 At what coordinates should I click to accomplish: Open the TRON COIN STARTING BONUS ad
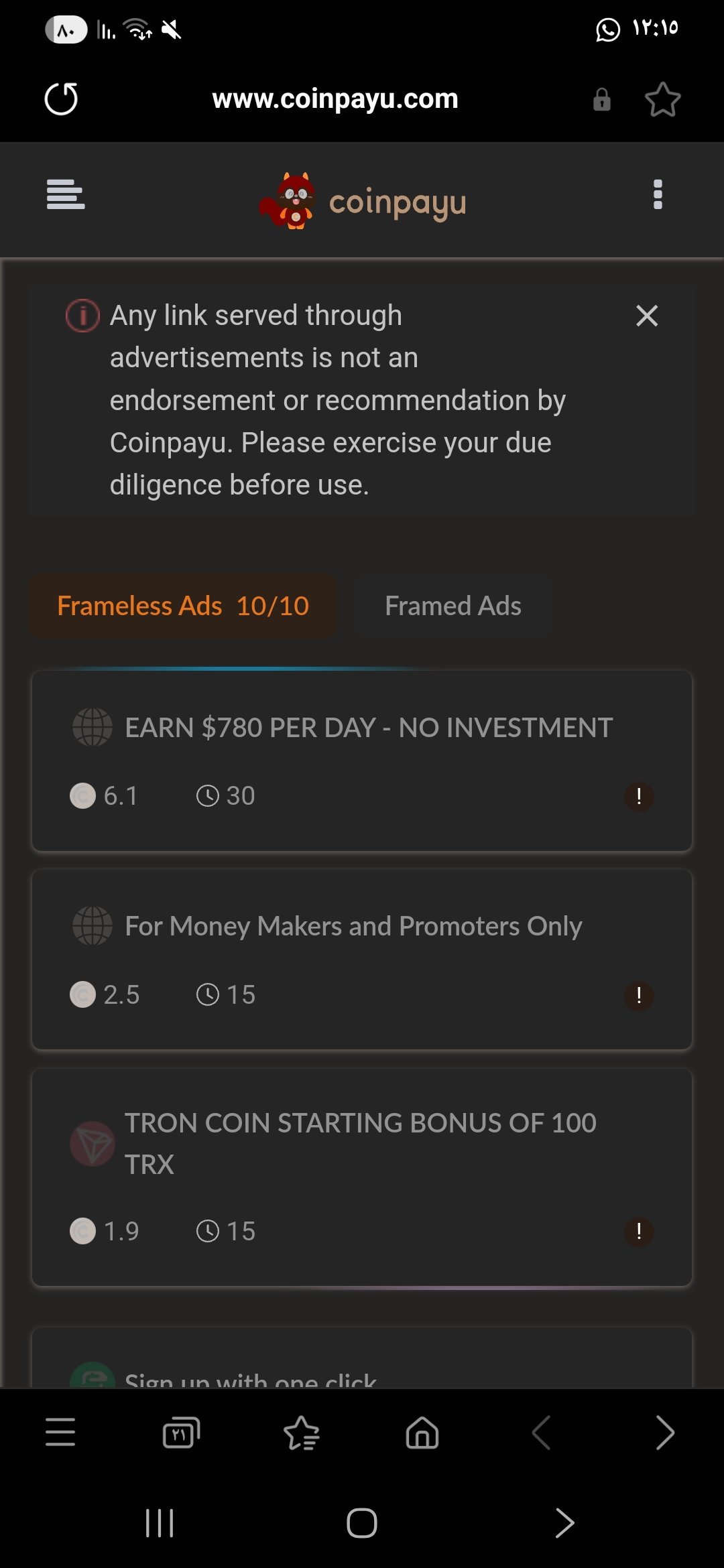click(x=361, y=1143)
